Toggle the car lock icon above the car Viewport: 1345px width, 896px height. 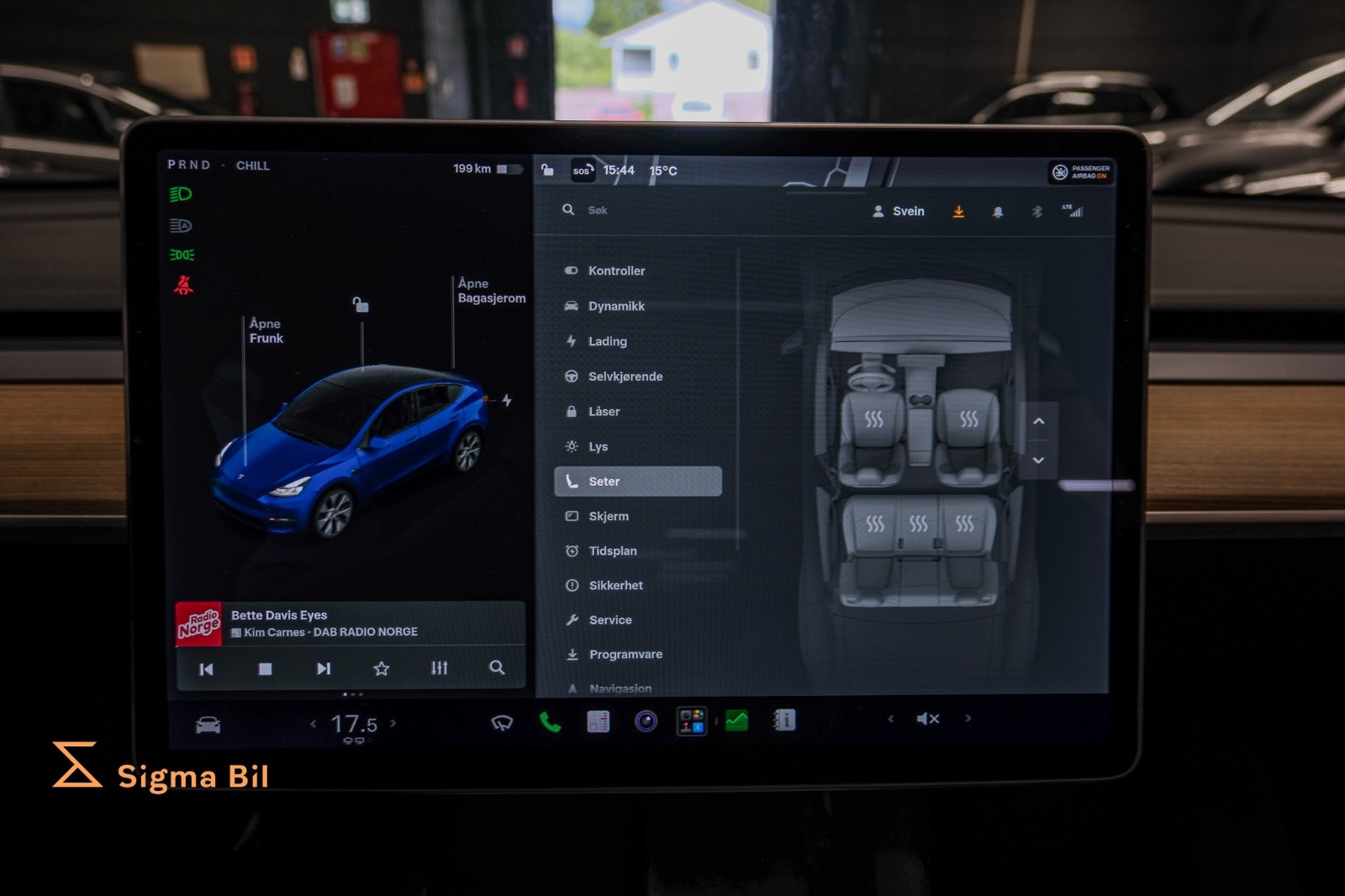(x=361, y=304)
